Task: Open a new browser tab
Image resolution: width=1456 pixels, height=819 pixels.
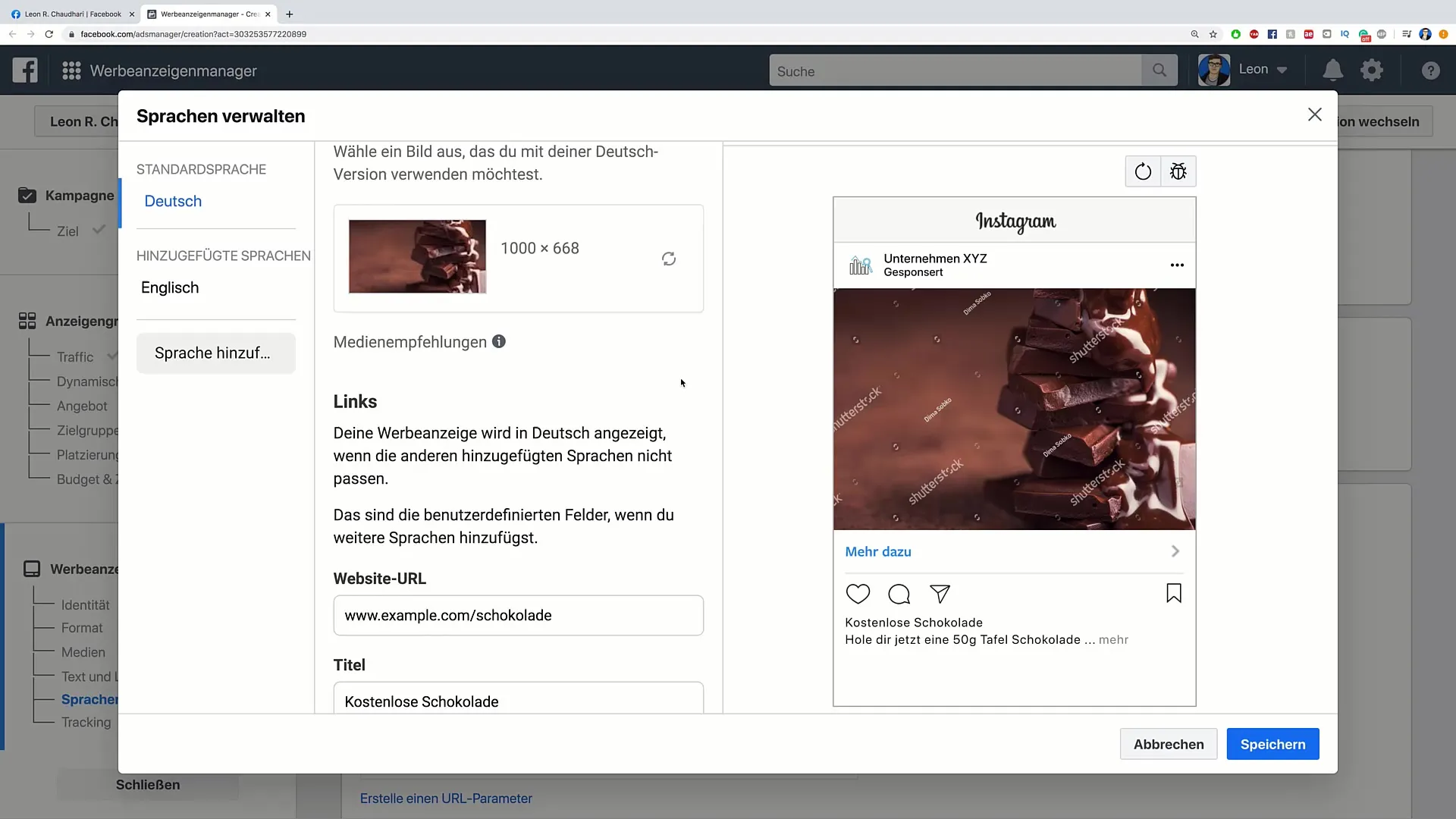Action: 289,14
